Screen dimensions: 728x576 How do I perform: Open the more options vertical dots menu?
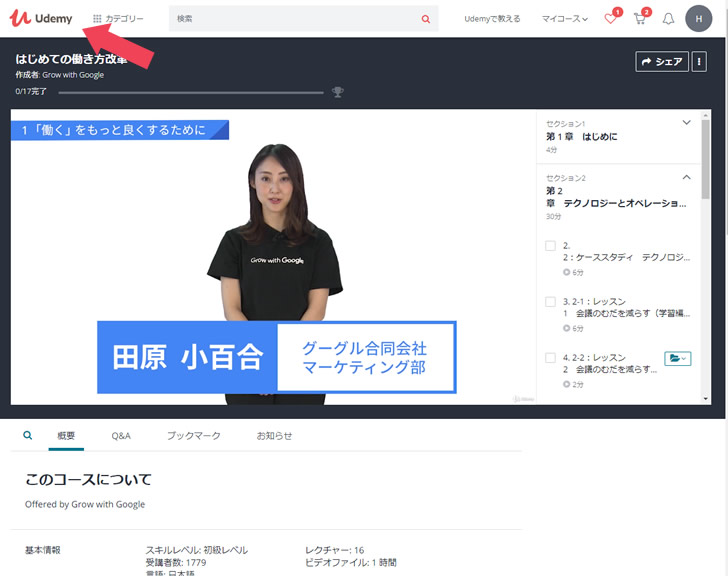click(699, 61)
